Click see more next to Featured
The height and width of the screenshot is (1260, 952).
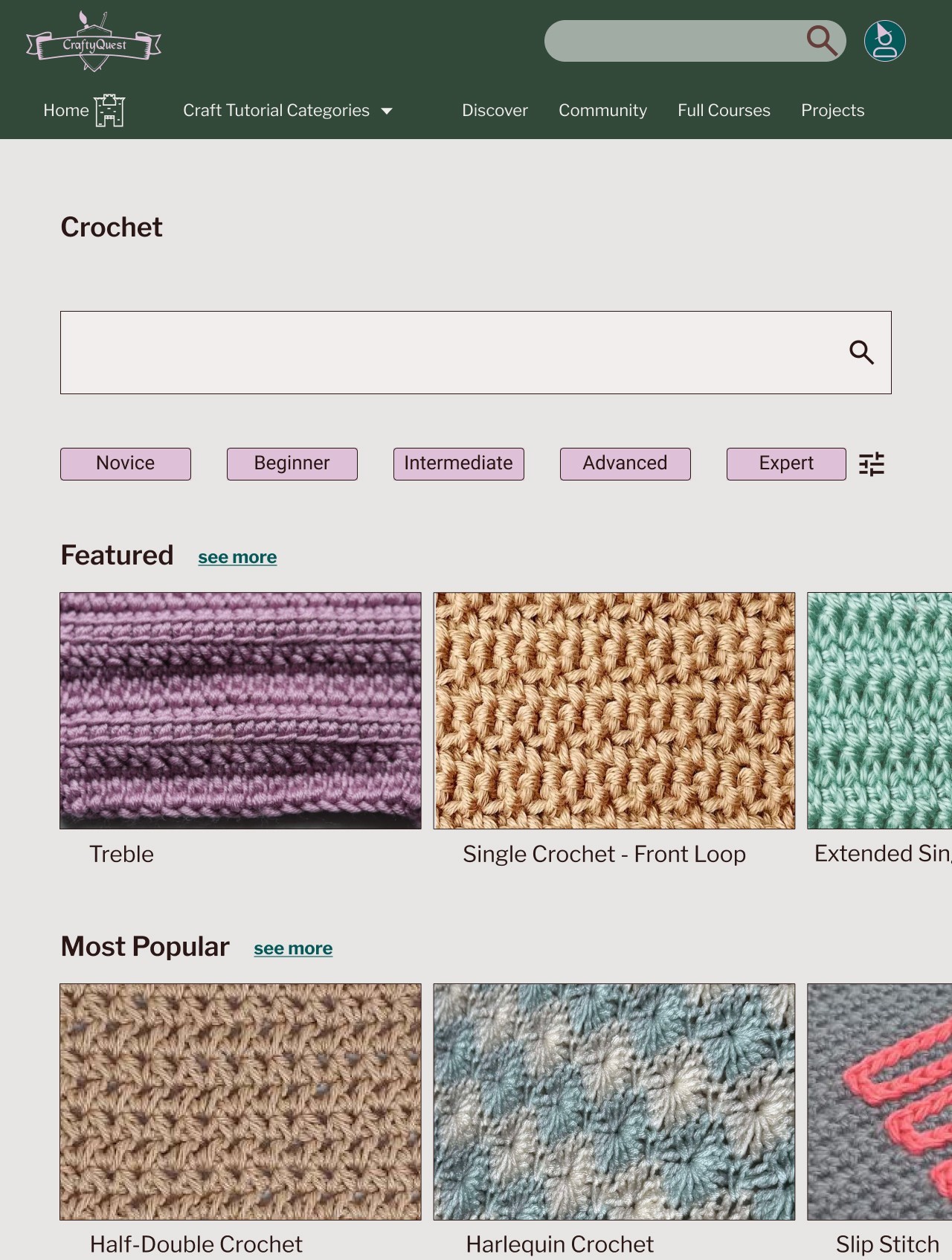[237, 557]
